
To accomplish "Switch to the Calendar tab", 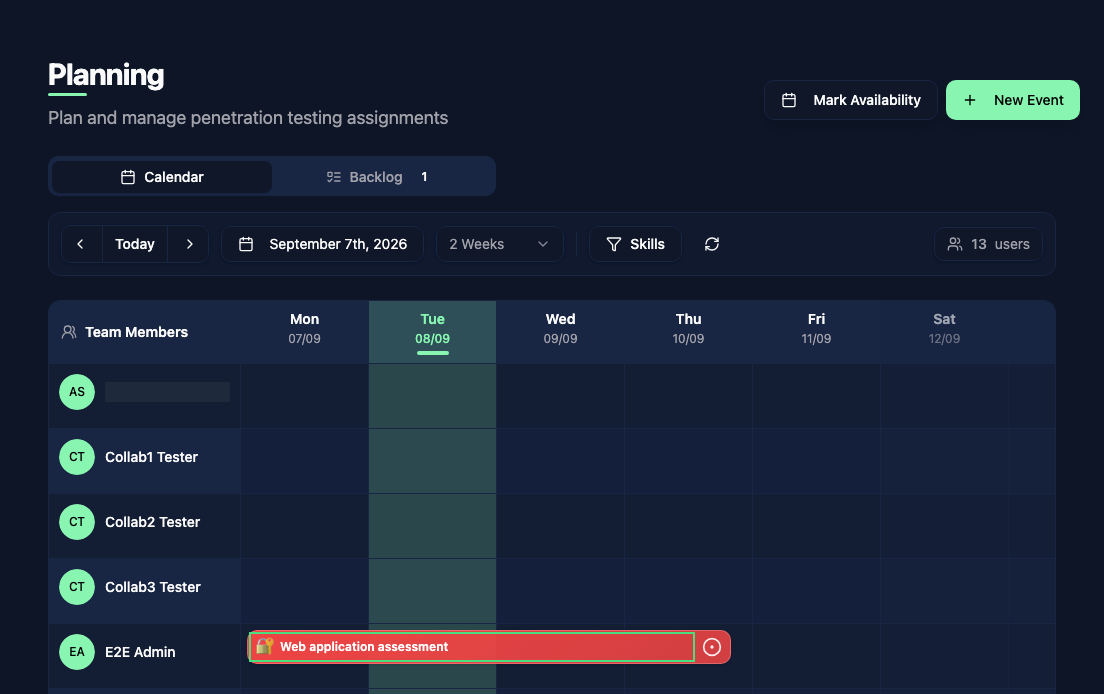I will [x=162, y=177].
